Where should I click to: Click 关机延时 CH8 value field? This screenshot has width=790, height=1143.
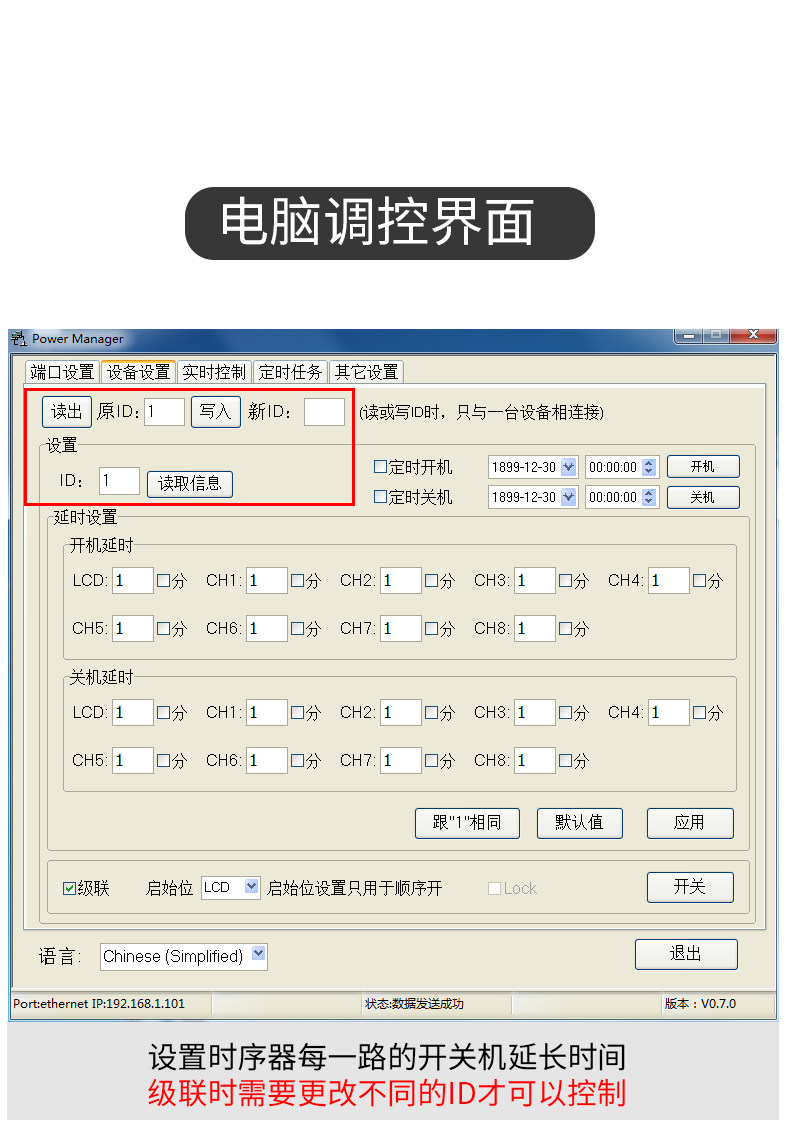(x=535, y=760)
